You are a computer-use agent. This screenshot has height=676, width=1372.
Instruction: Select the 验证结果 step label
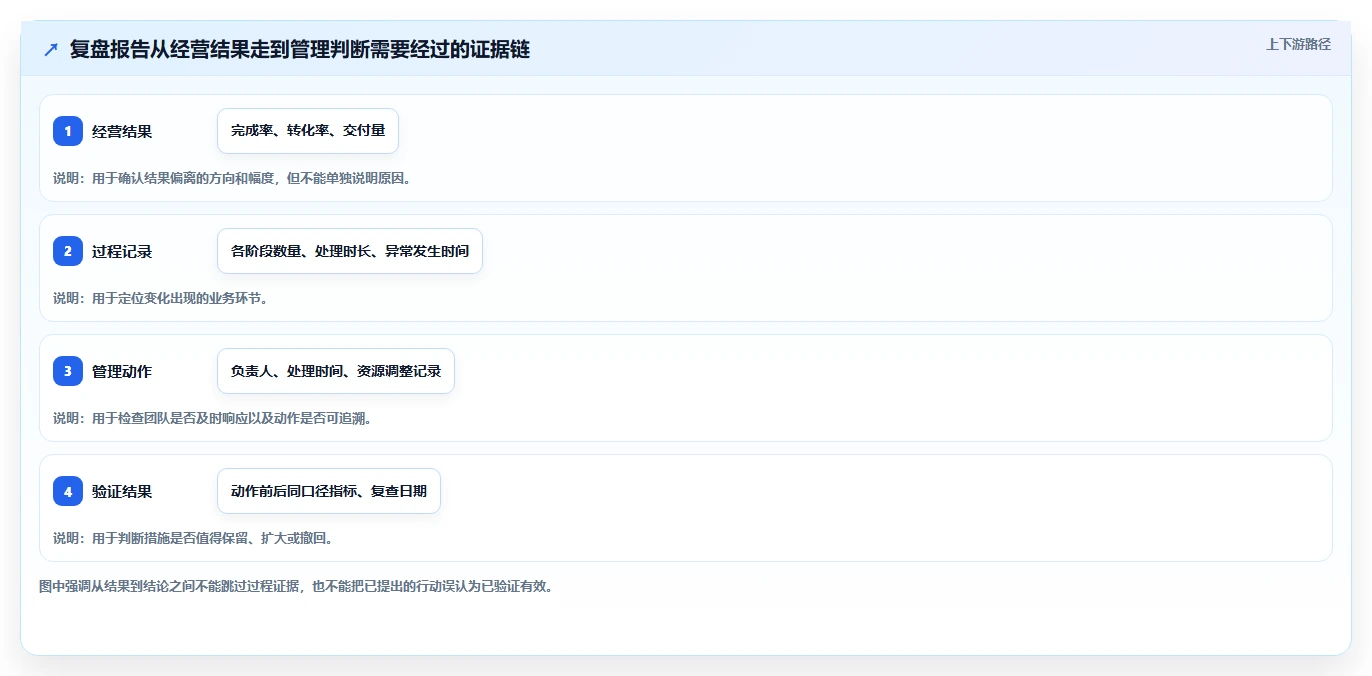[122, 491]
